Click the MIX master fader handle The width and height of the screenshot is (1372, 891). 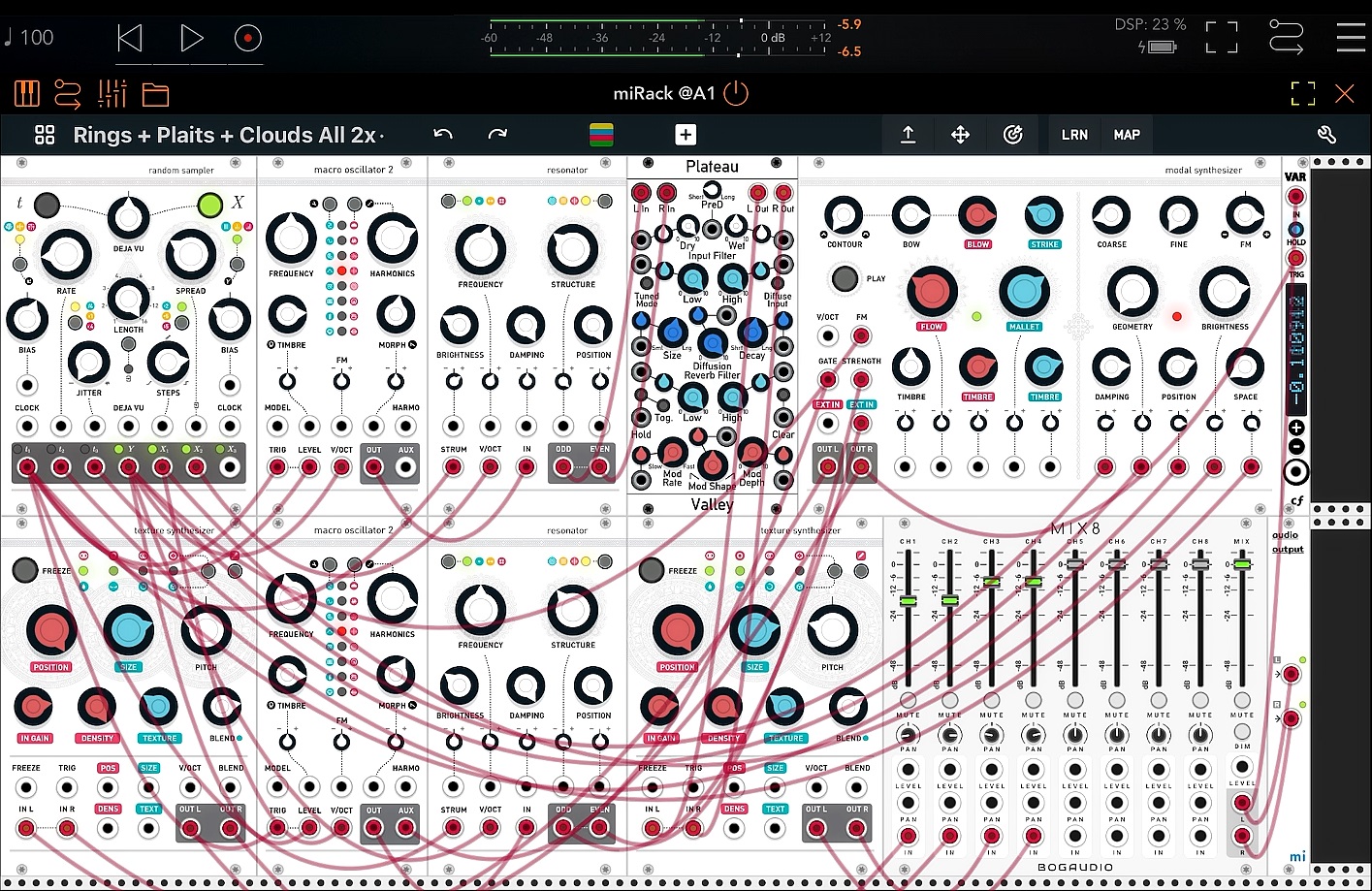click(1242, 563)
